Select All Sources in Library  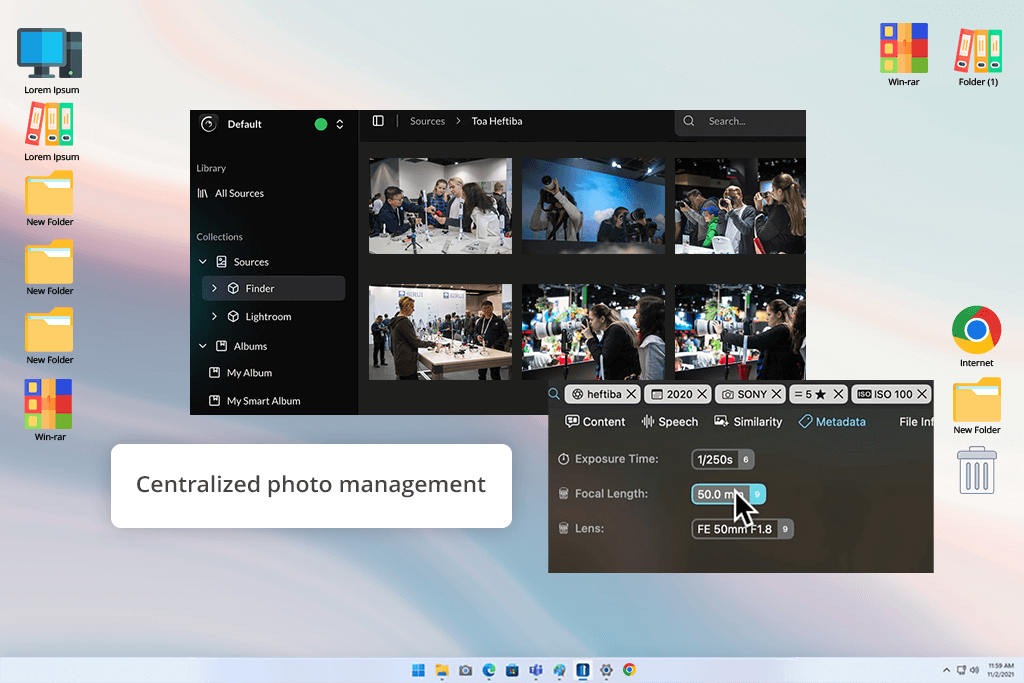(239, 193)
